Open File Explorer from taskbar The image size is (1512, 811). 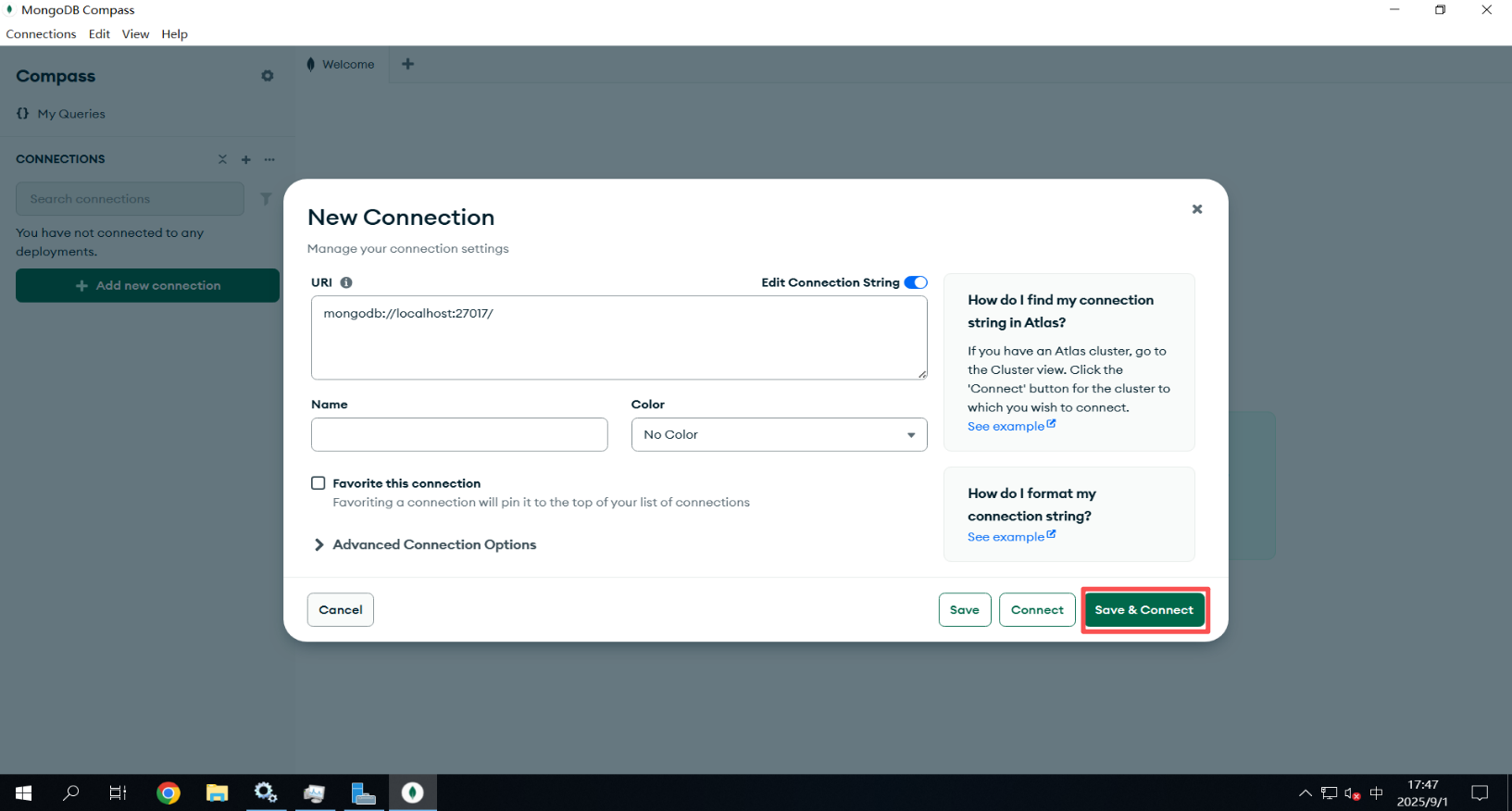(217, 792)
